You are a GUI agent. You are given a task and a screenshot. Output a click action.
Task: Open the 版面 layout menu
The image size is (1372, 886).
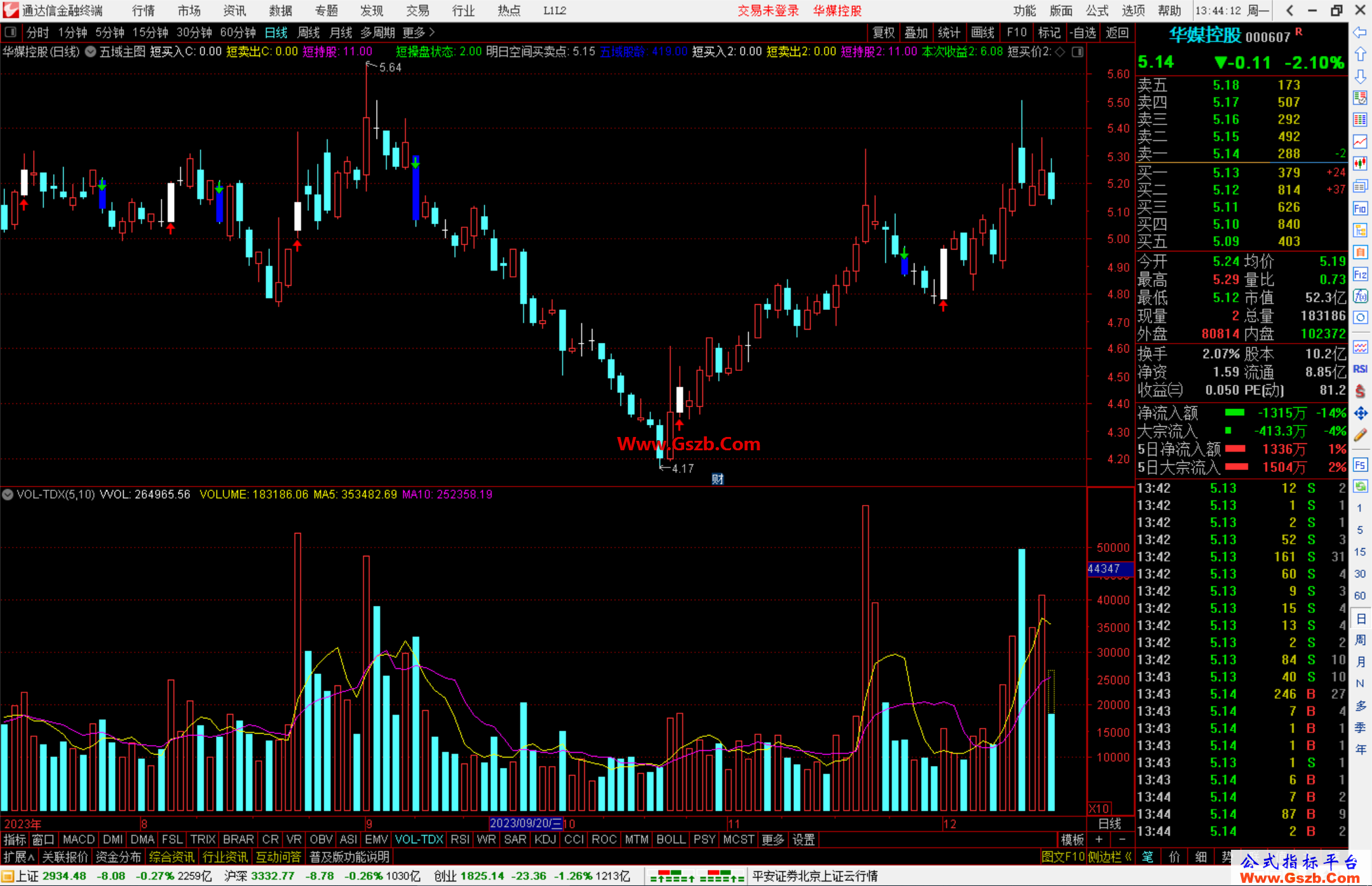tap(1061, 11)
